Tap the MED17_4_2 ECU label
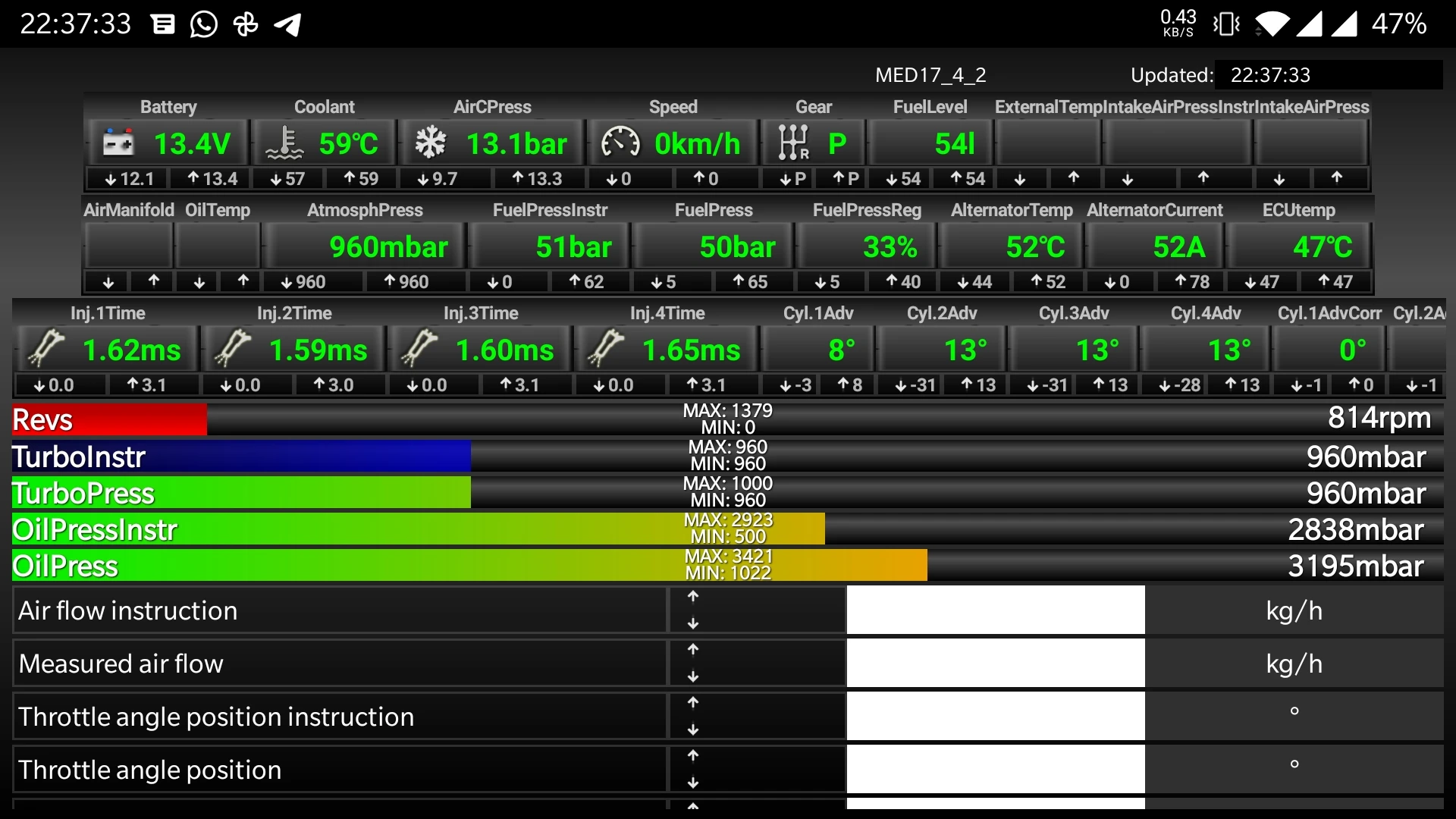1456x819 pixels. pyautogui.click(x=930, y=75)
